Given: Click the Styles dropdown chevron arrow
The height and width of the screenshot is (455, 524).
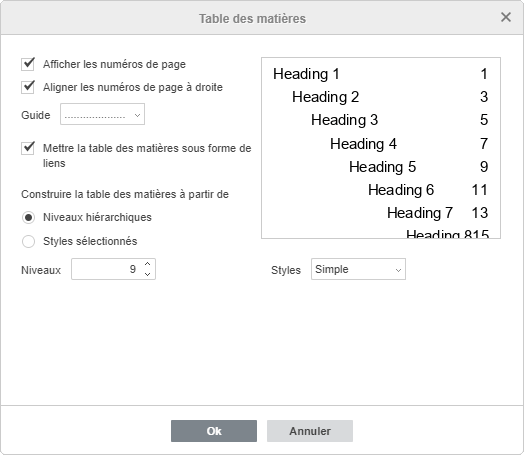Looking at the screenshot, I should [398, 270].
